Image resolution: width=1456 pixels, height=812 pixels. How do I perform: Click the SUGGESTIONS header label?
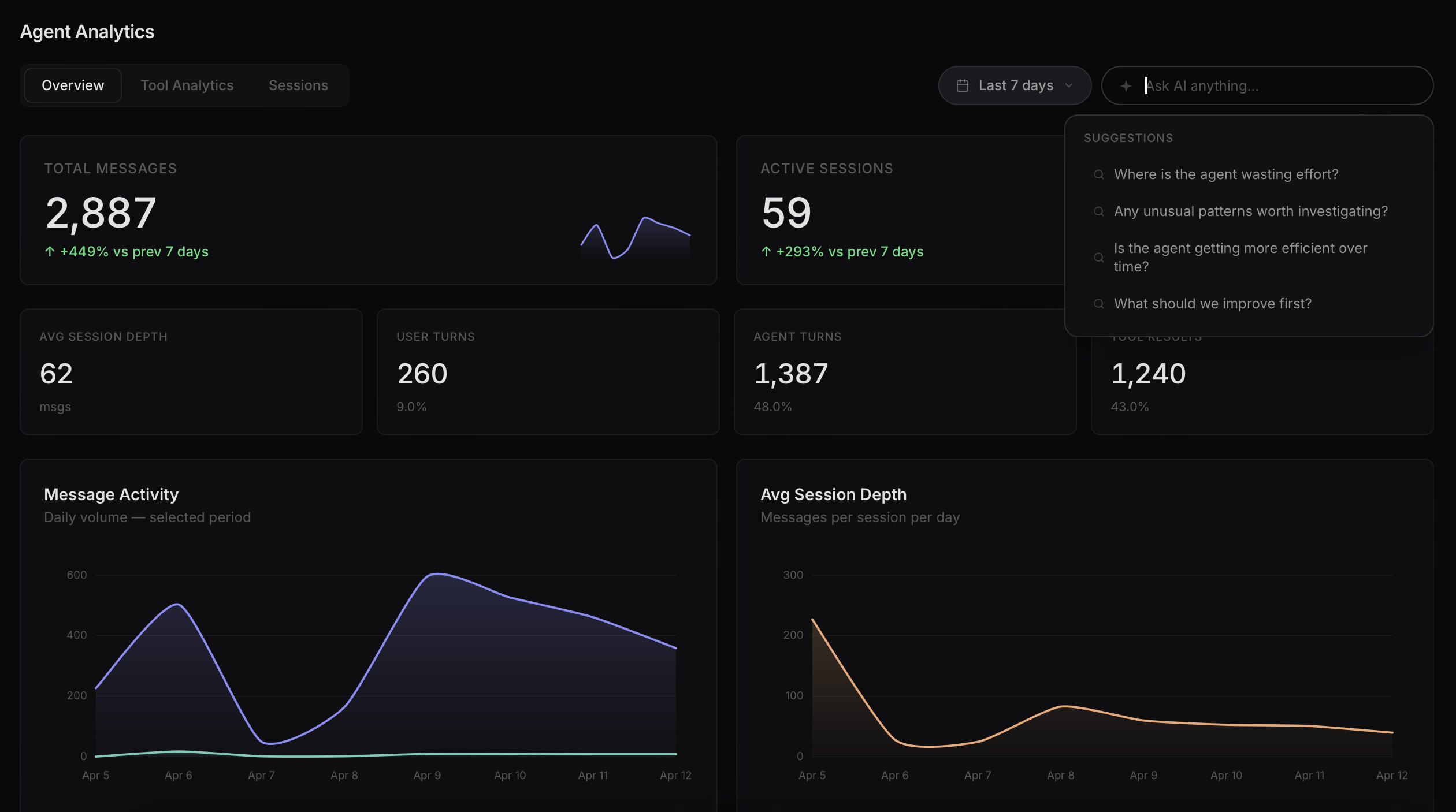tap(1128, 139)
